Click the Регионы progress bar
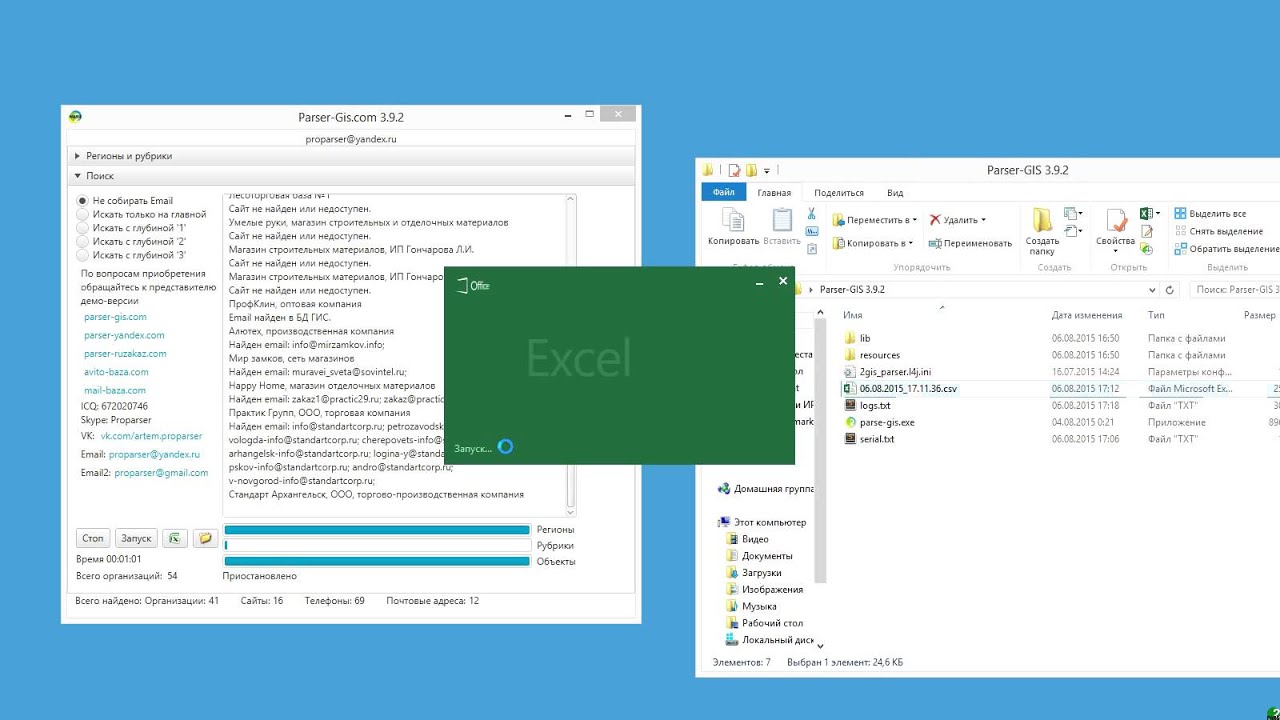Image resolution: width=1280 pixels, height=720 pixels. pos(377,530)
